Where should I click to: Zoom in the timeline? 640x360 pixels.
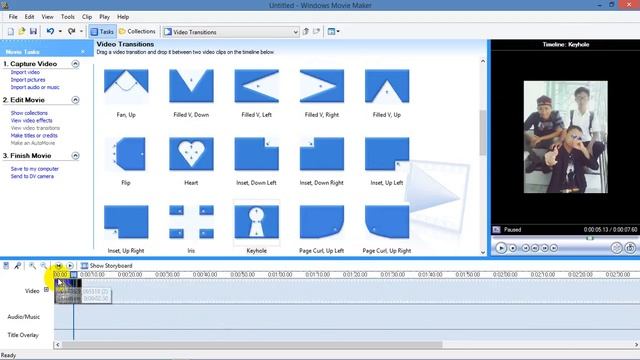coord(32,266)
